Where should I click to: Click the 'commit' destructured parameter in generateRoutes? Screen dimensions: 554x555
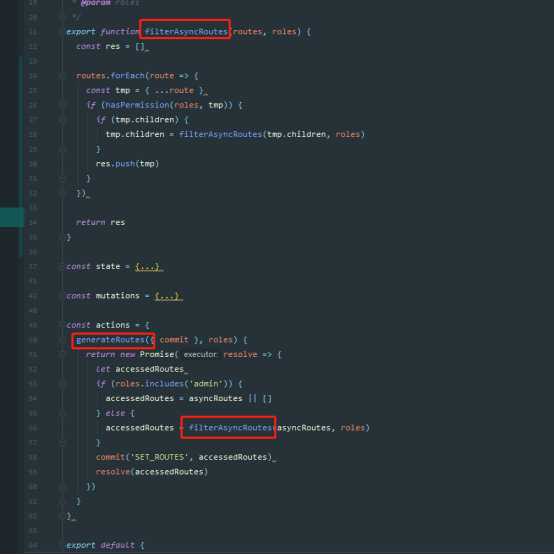coord(174,340)
